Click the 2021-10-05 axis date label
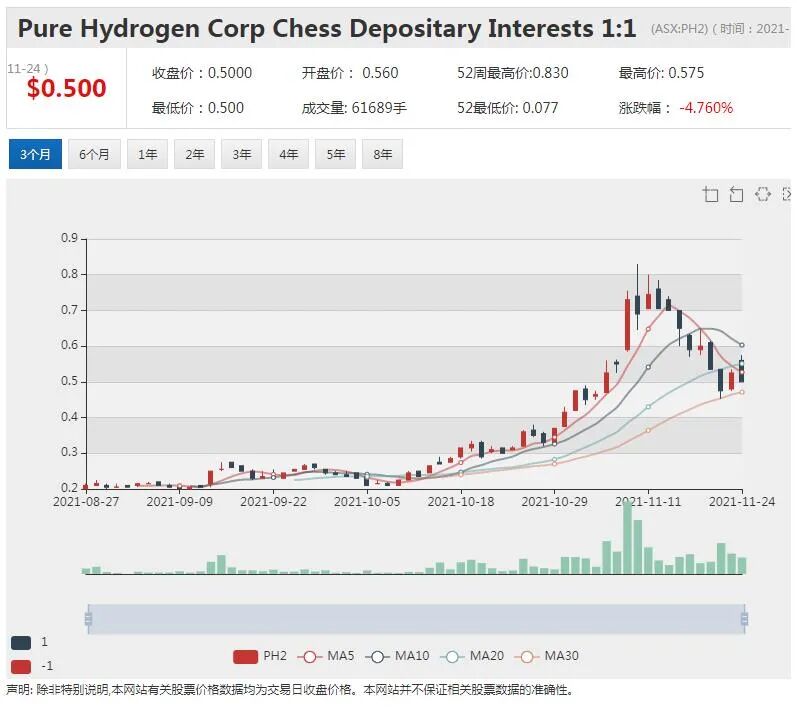The image size is (797, 717). tap(367, 502)
